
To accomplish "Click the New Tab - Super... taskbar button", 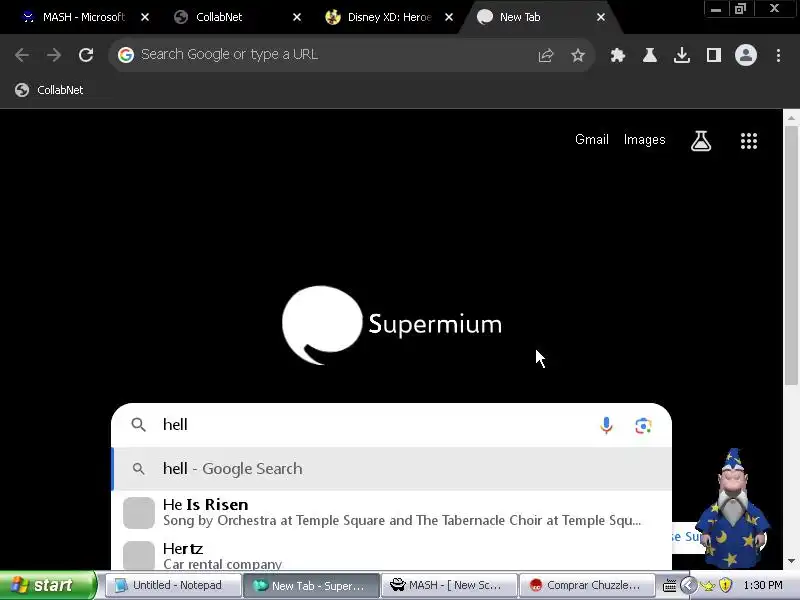I will pos(311,585).
